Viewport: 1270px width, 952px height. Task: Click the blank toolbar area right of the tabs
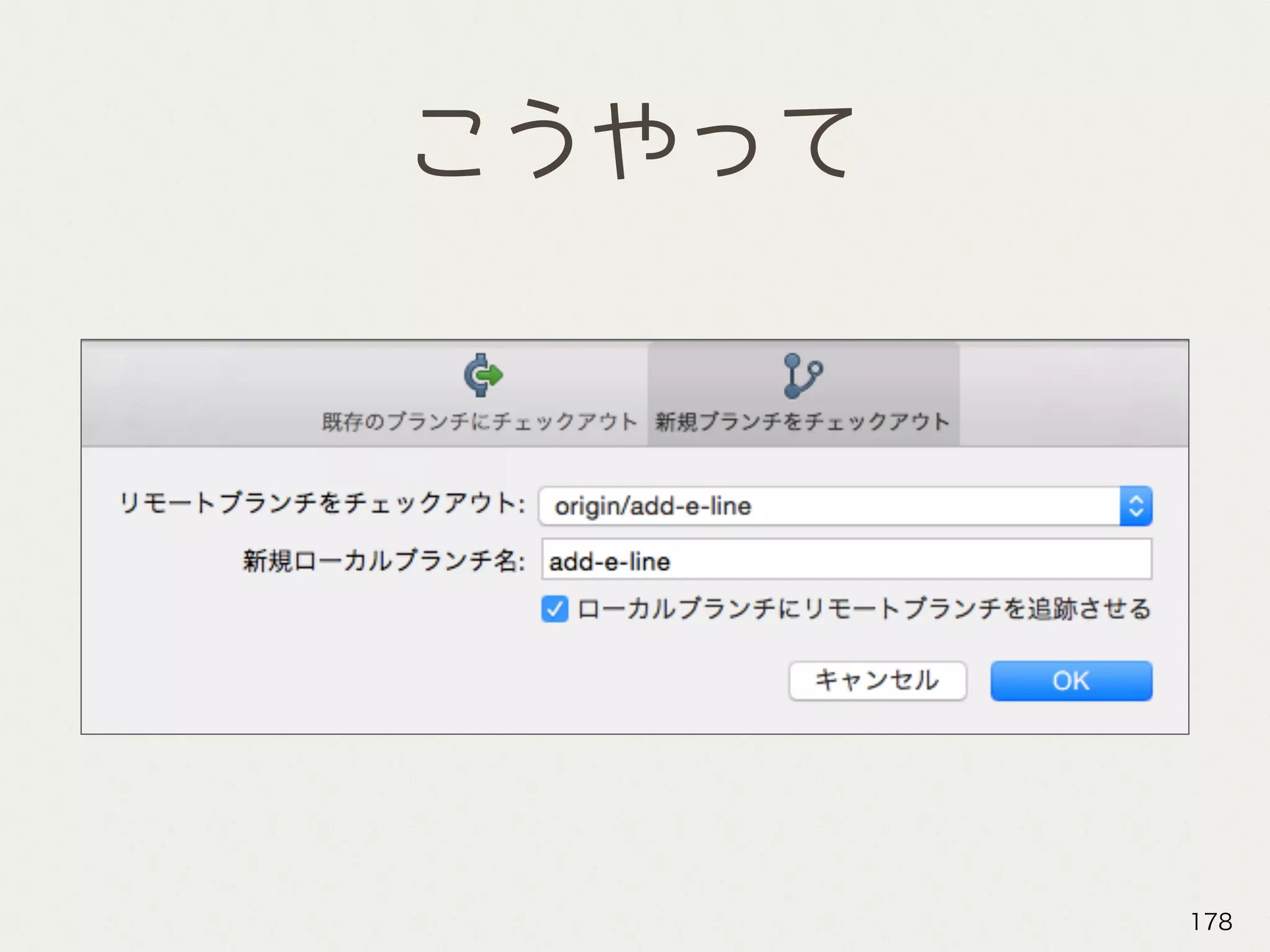(1073, 394)
